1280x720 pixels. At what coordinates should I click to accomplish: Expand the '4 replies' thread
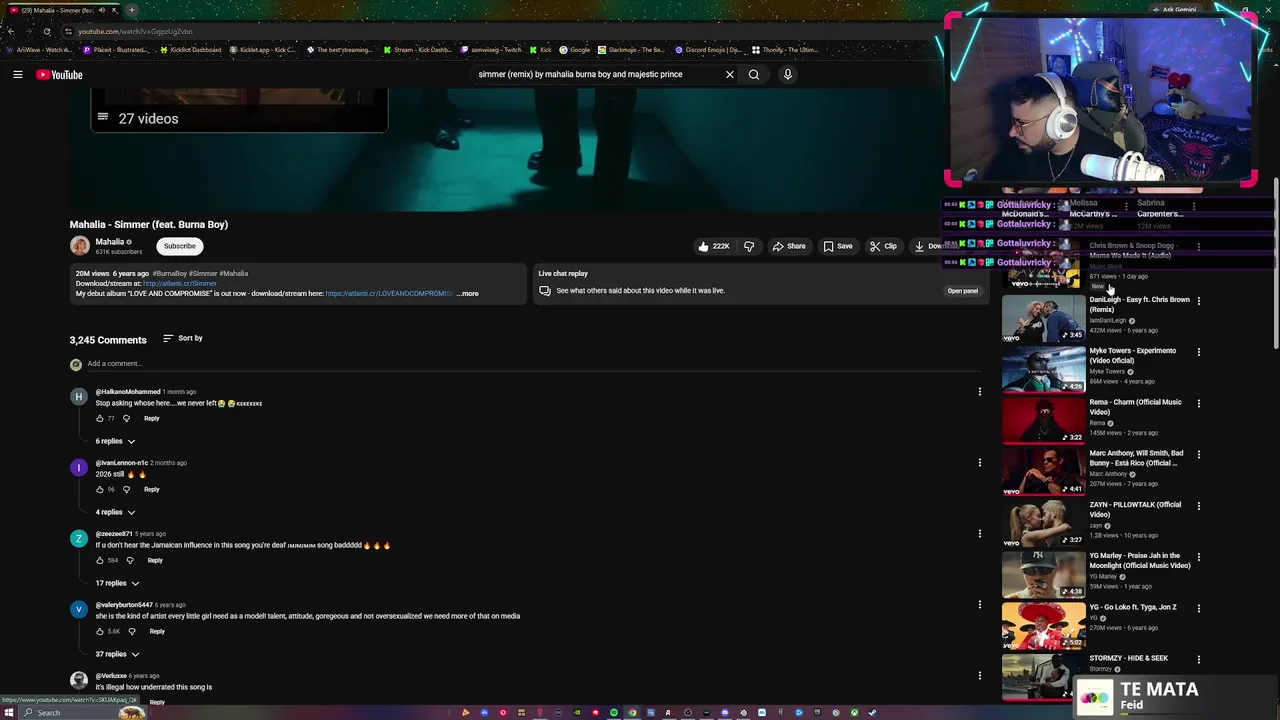coord(115,512)
